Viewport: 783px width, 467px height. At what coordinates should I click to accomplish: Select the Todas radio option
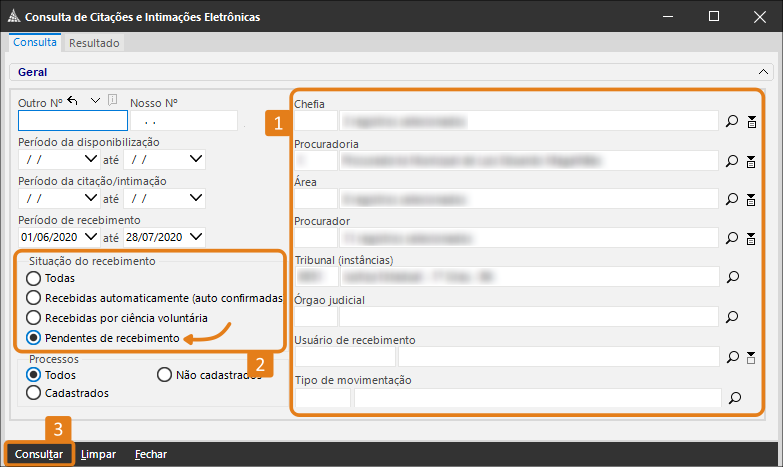pos(35,278)
